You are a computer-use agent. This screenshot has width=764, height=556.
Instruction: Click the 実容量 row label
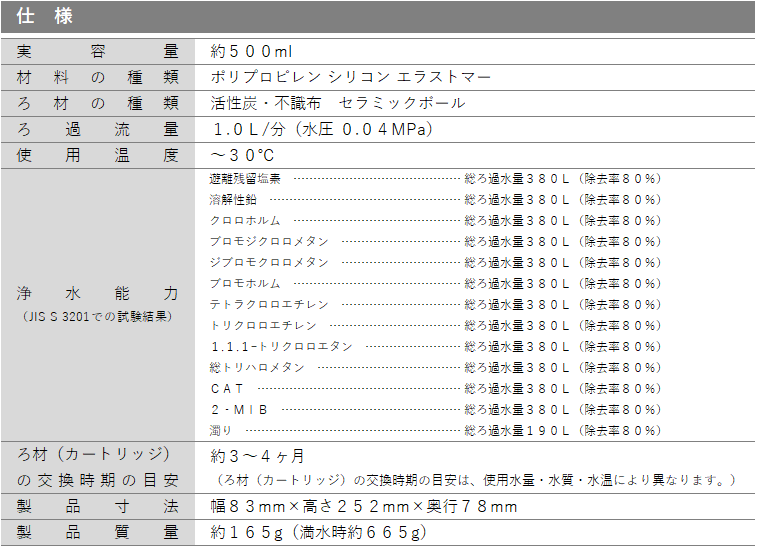(x=98, y=51)
